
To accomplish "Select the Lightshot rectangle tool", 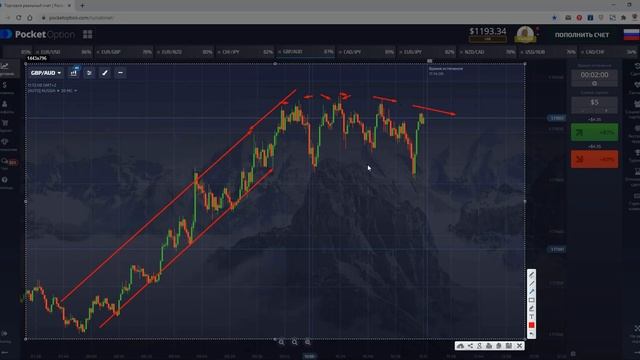I will tap(531, 300).
